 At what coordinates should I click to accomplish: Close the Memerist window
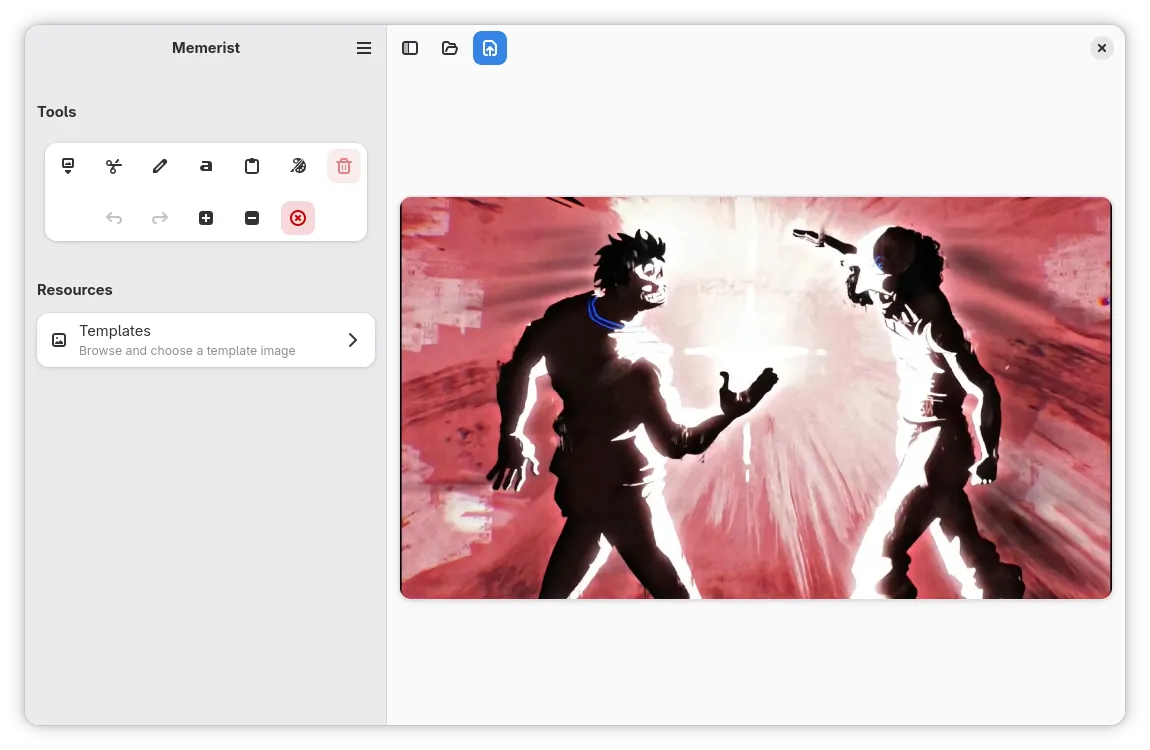[x=1102, y=48]
